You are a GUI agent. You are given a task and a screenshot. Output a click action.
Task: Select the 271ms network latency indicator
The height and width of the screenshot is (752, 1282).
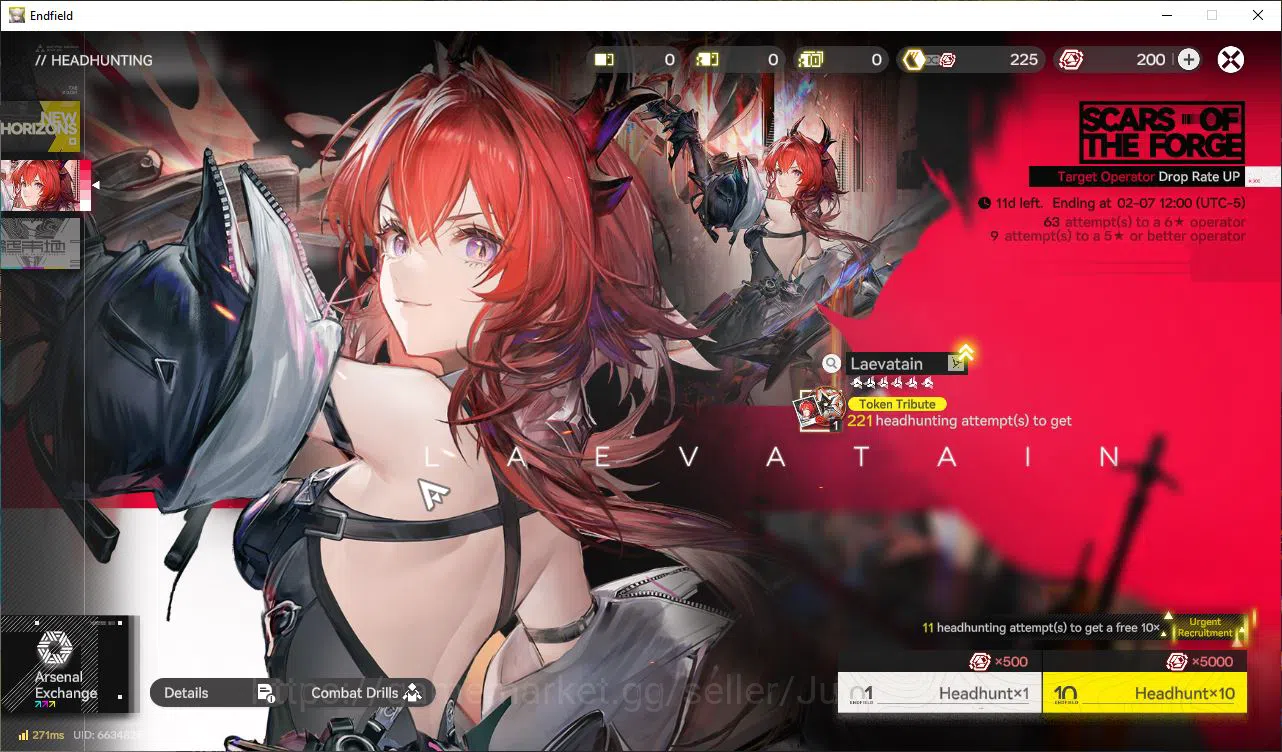point(42,735)
